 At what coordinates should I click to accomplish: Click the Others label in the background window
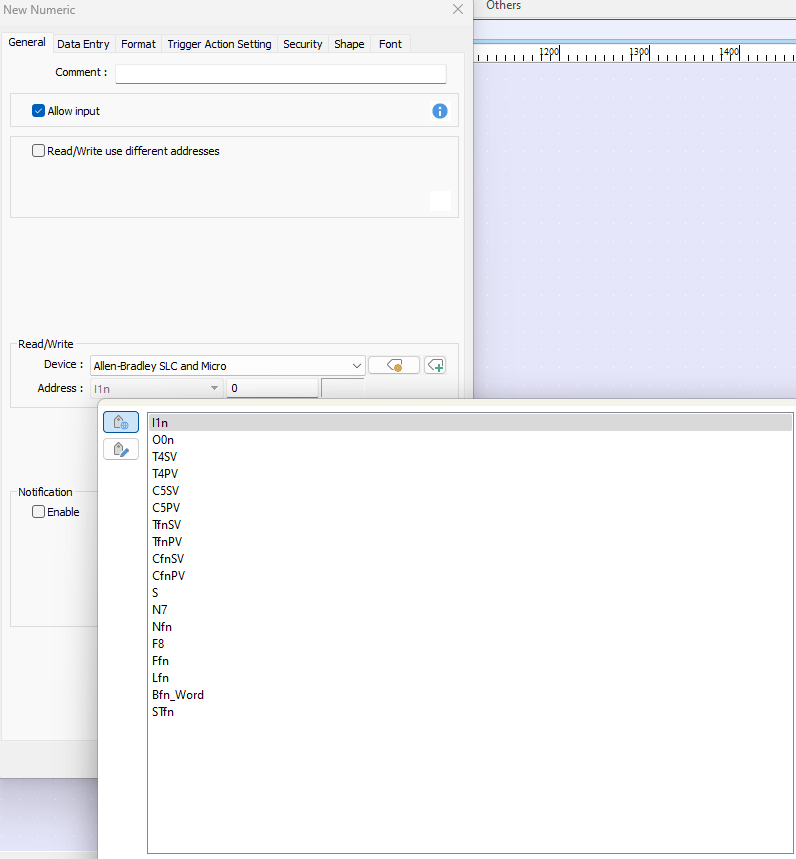click(503, 5)
